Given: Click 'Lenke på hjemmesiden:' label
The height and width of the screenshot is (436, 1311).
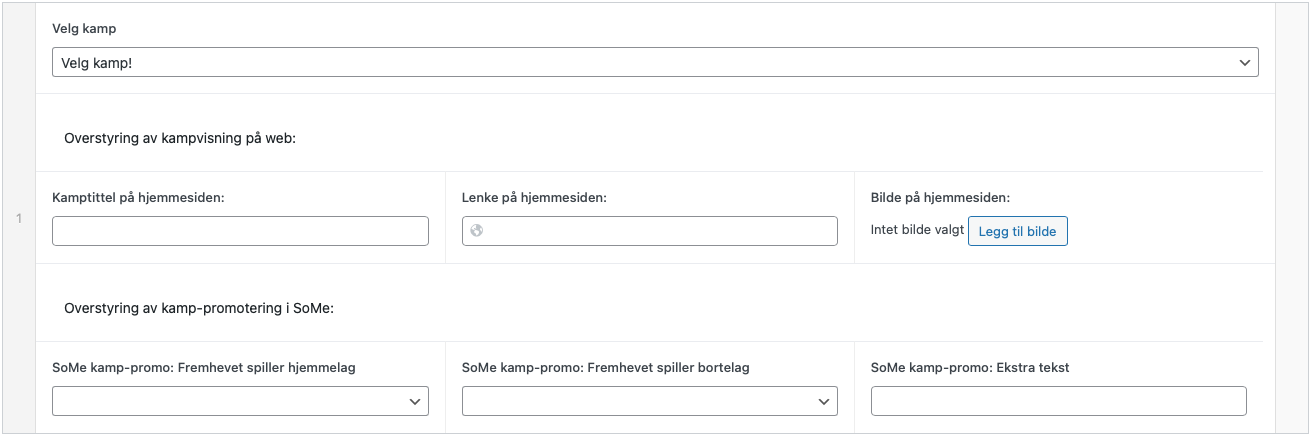Looking at the screenshot, I should click(x=535, y=198).
